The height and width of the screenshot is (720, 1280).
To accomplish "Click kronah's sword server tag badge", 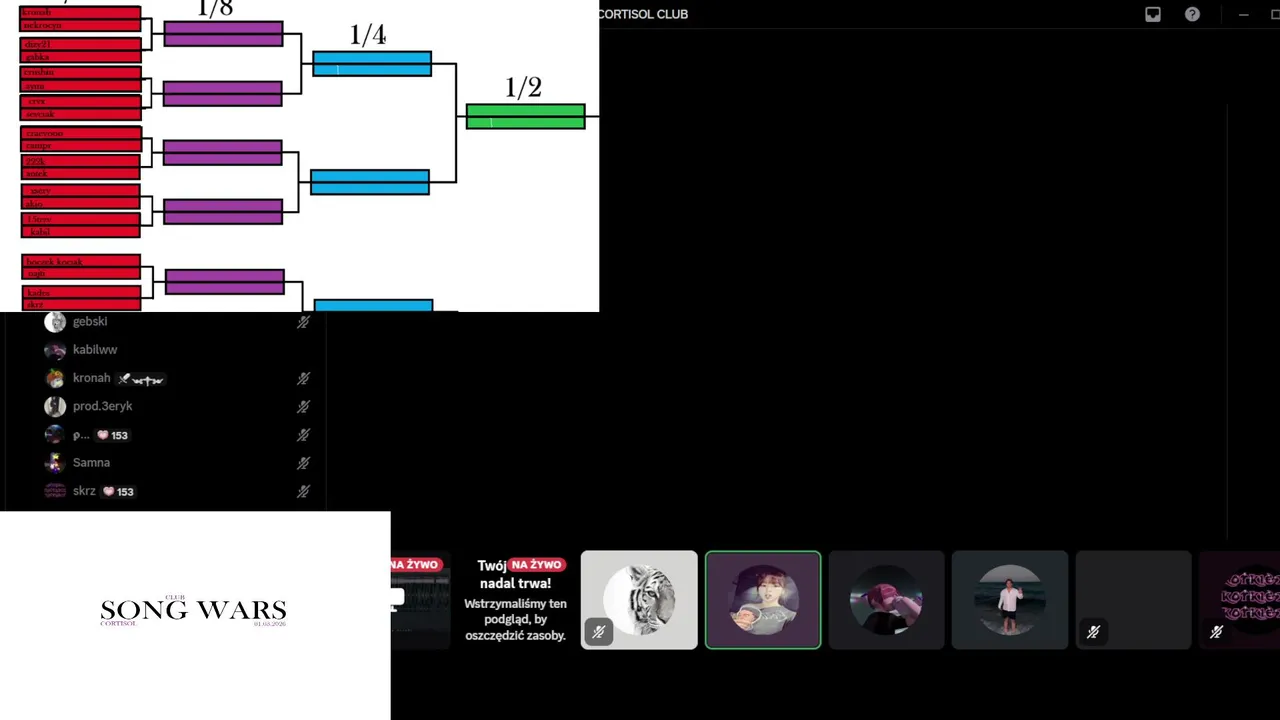I will (140, 379).
